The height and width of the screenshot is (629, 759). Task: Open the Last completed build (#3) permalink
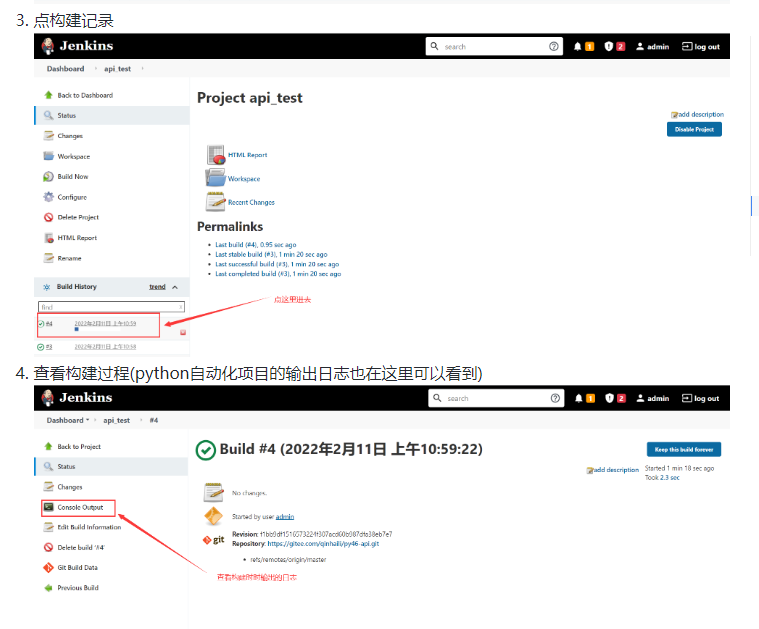278,274
